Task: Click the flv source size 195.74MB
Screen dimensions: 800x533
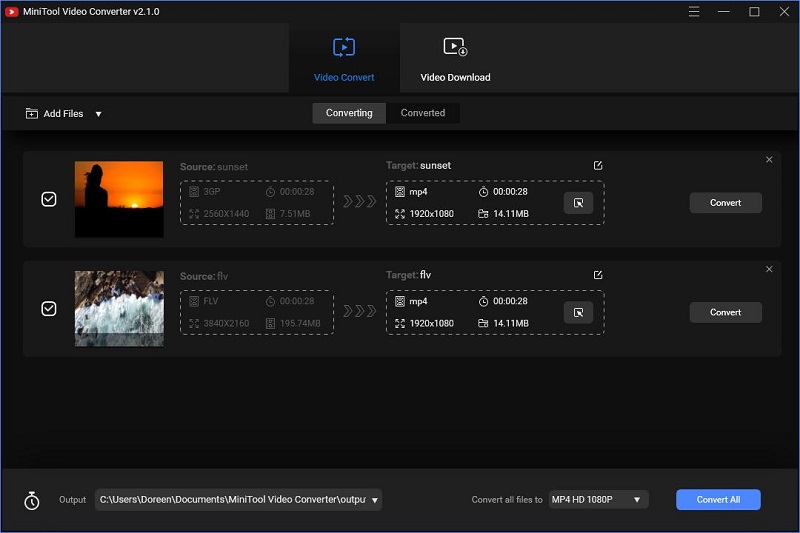Action: point(300,323)
